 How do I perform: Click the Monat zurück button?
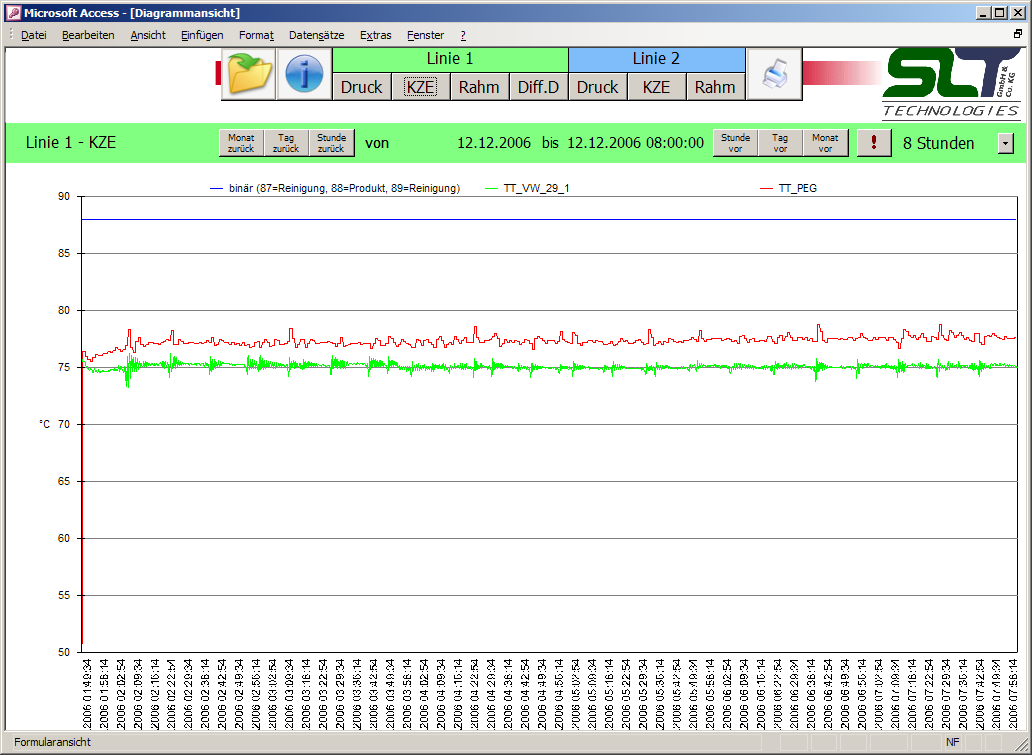click(240, 143)
